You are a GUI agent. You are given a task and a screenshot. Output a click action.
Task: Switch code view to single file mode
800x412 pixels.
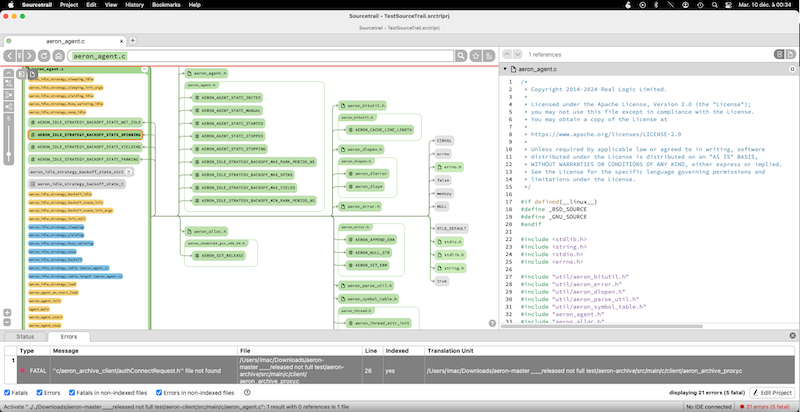pyautogui.click(x=790, y=54)
